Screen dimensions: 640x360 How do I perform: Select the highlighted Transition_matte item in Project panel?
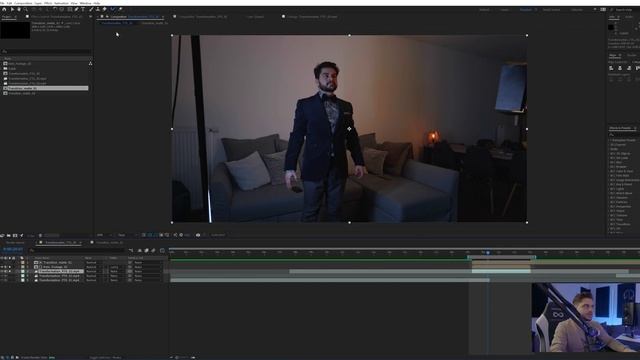pos(45,88)
